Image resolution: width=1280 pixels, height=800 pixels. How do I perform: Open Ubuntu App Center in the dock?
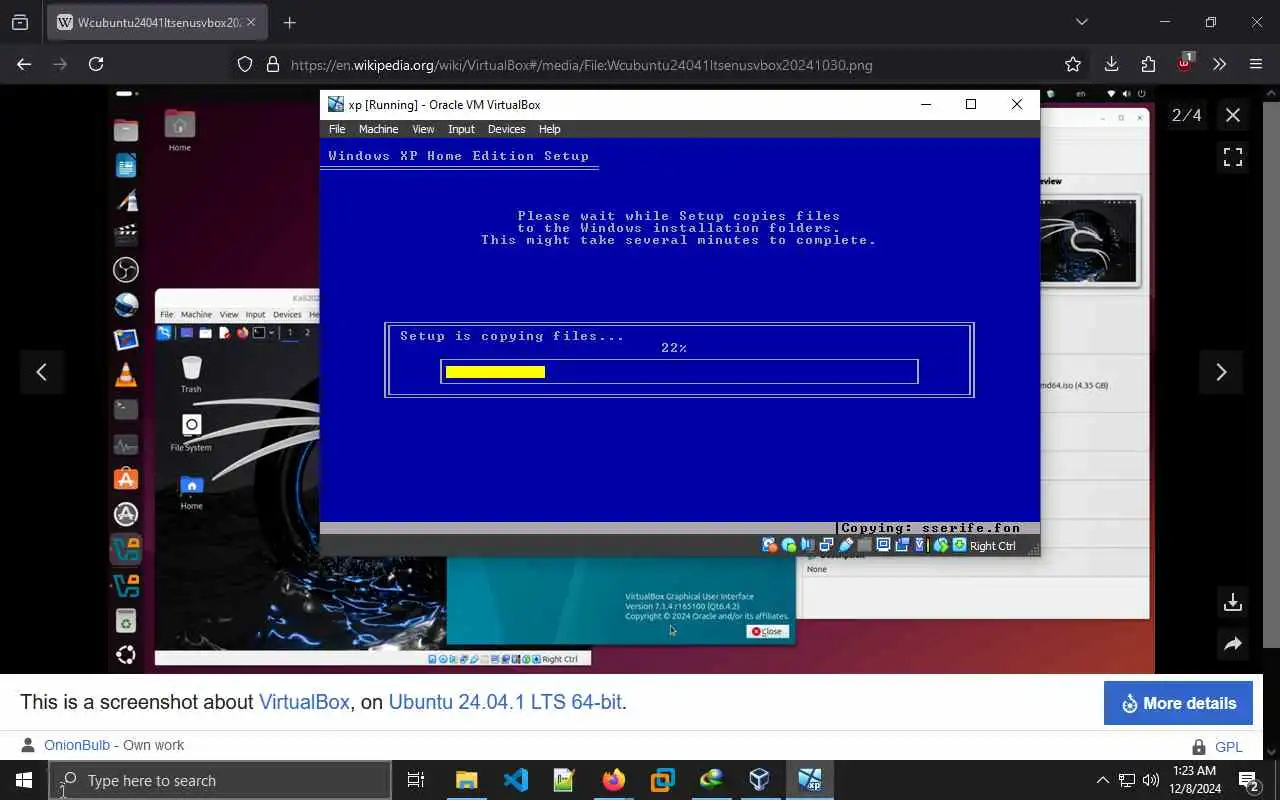(x=126, y=478)
